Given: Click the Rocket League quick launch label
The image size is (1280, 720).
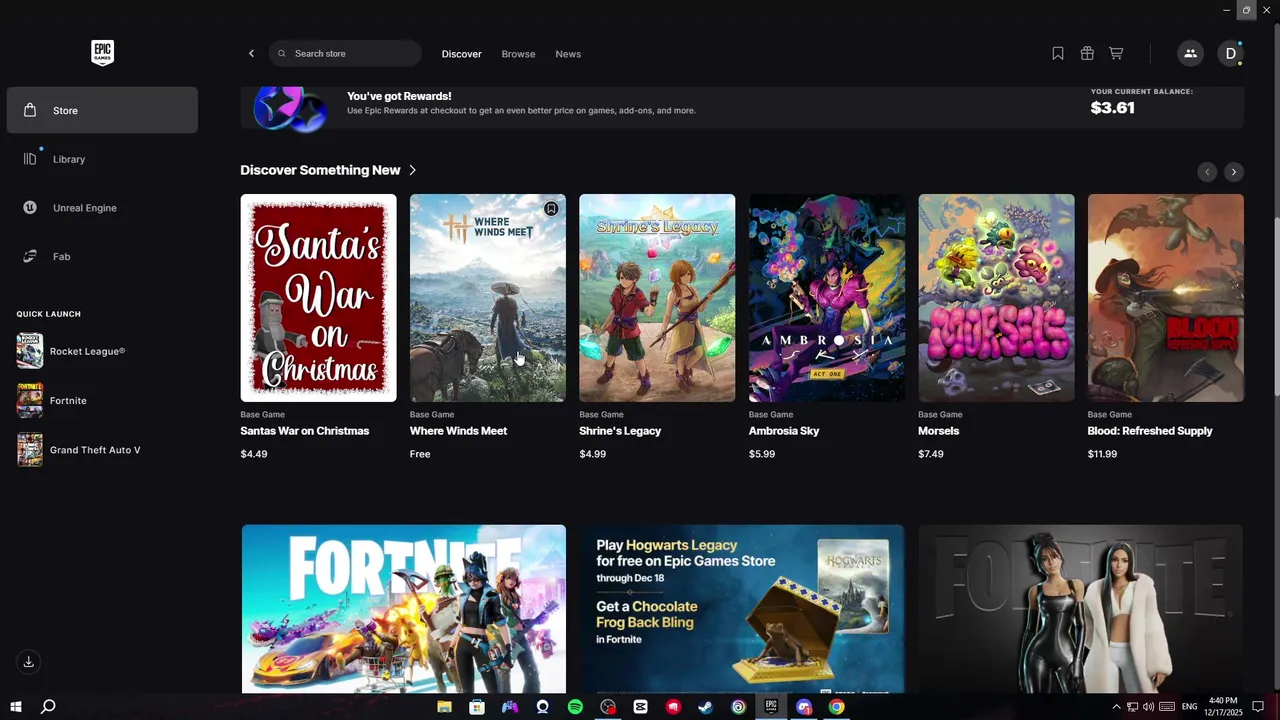Looking at the screenshot, I should [x=87, y=351].
